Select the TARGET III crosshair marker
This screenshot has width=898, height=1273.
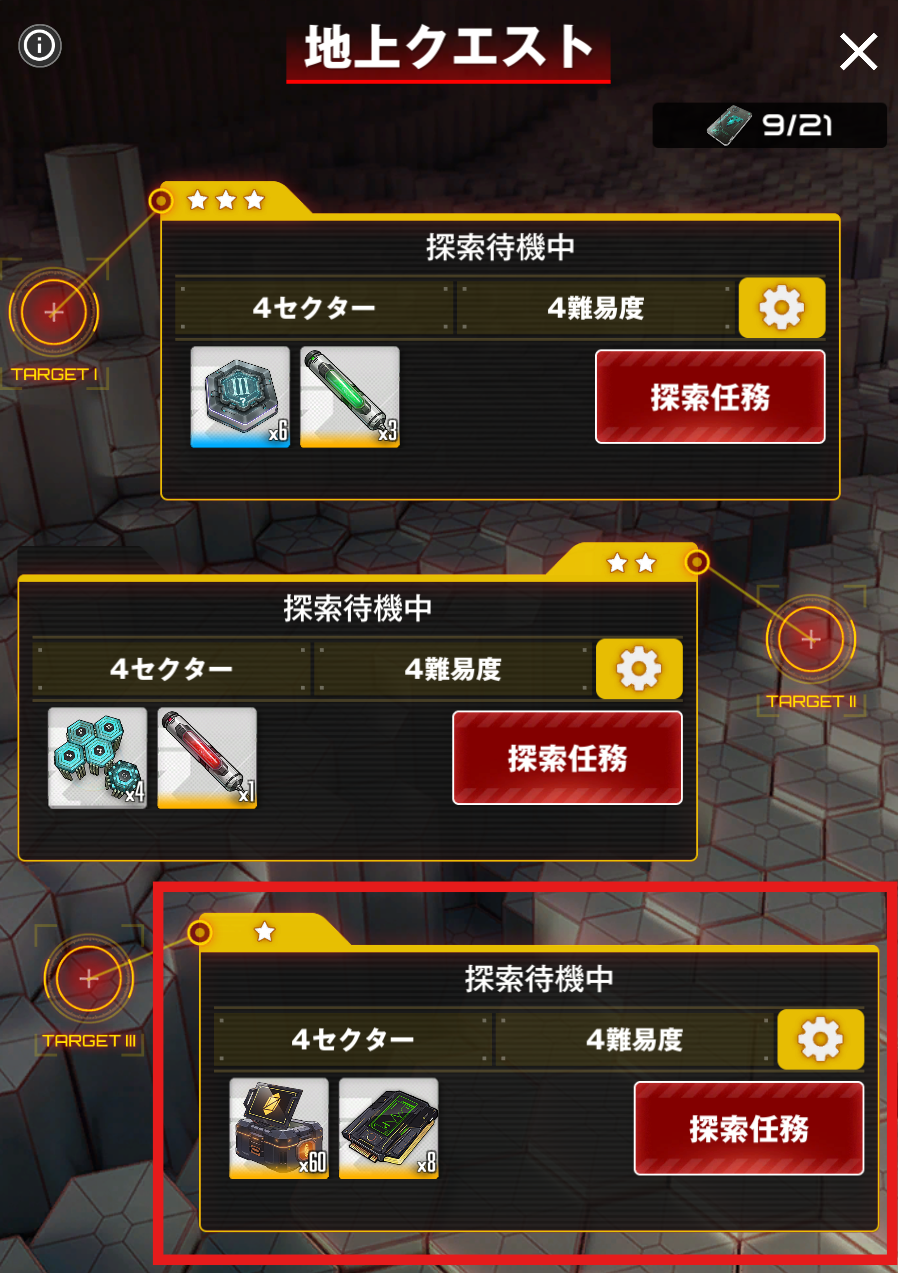[x=89, y=977]
